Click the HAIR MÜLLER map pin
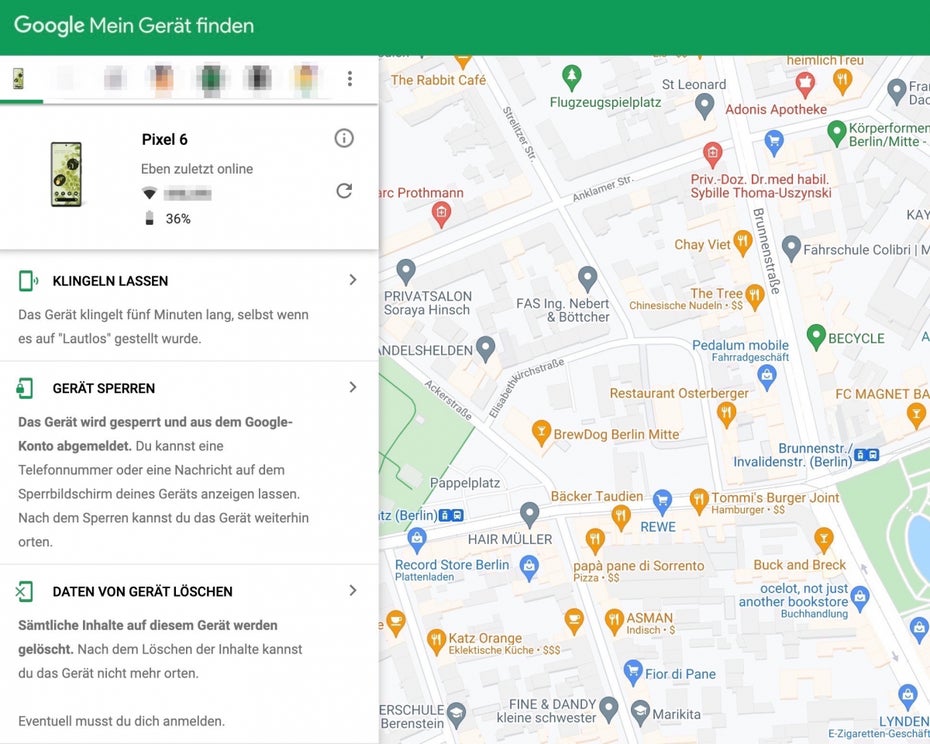Image resolution: width=930 pixels, height=744 pixels. (529, 514)
